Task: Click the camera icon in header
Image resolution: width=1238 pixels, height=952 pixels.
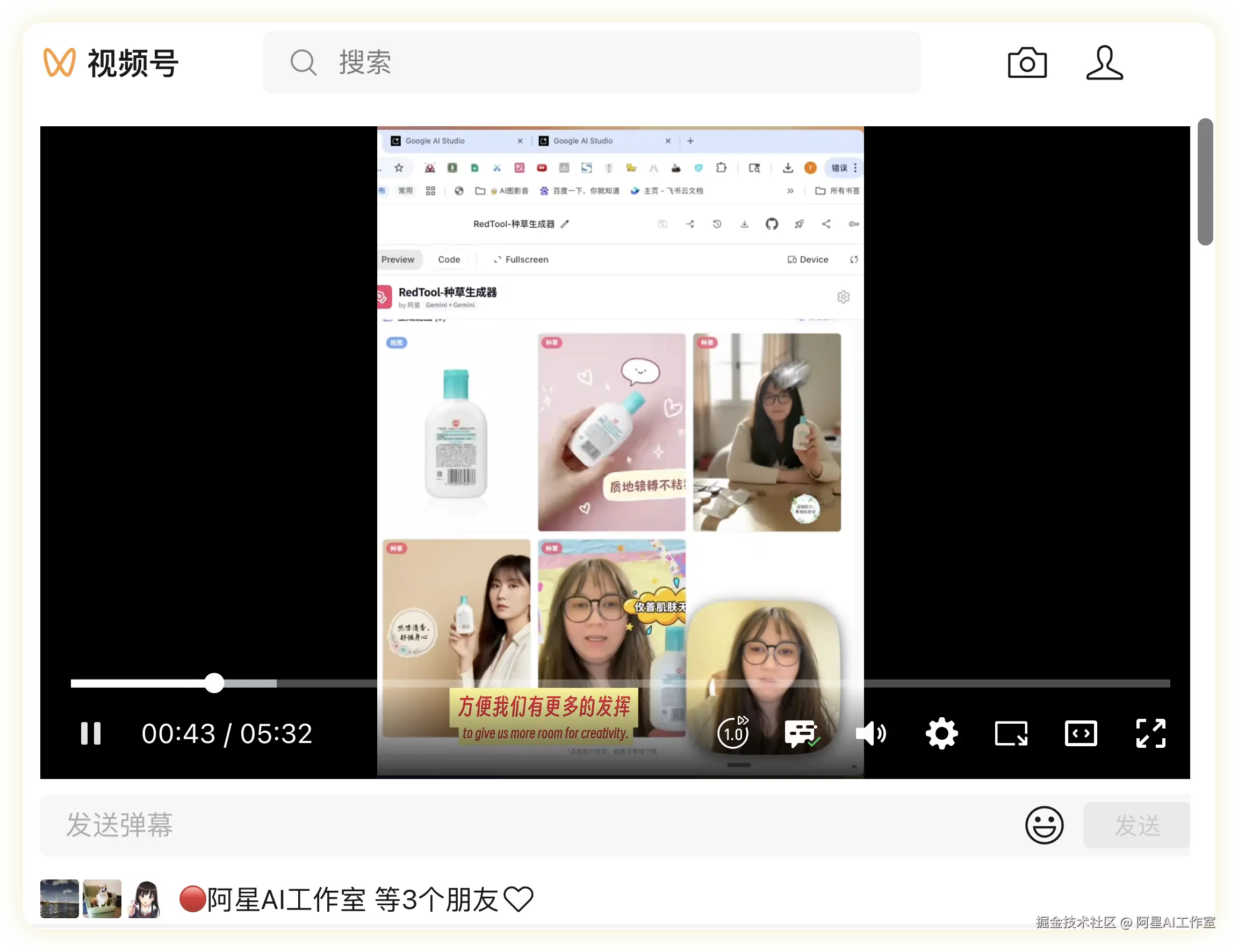Action: 1027,62
